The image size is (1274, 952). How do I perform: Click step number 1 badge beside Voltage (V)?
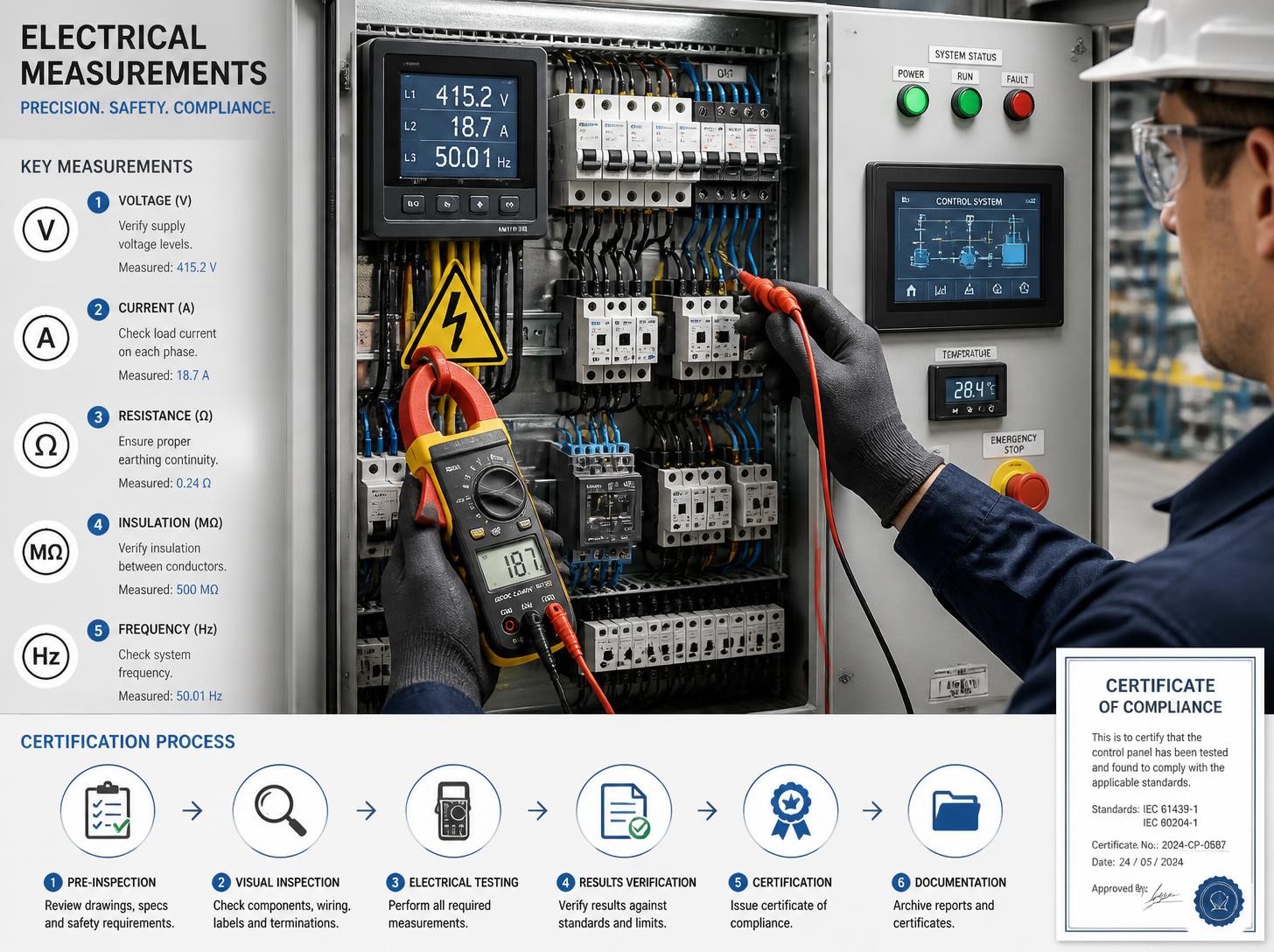coord(98,202)
